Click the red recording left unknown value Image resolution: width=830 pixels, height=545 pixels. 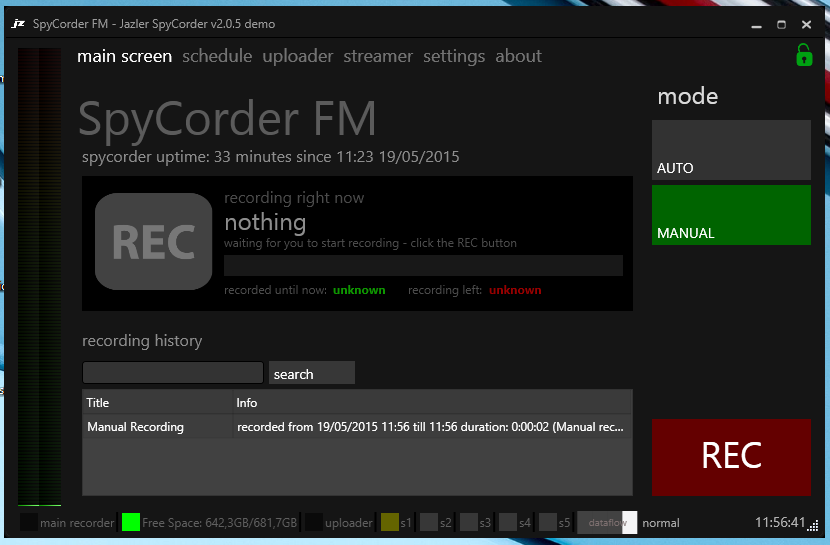(515, 290)
